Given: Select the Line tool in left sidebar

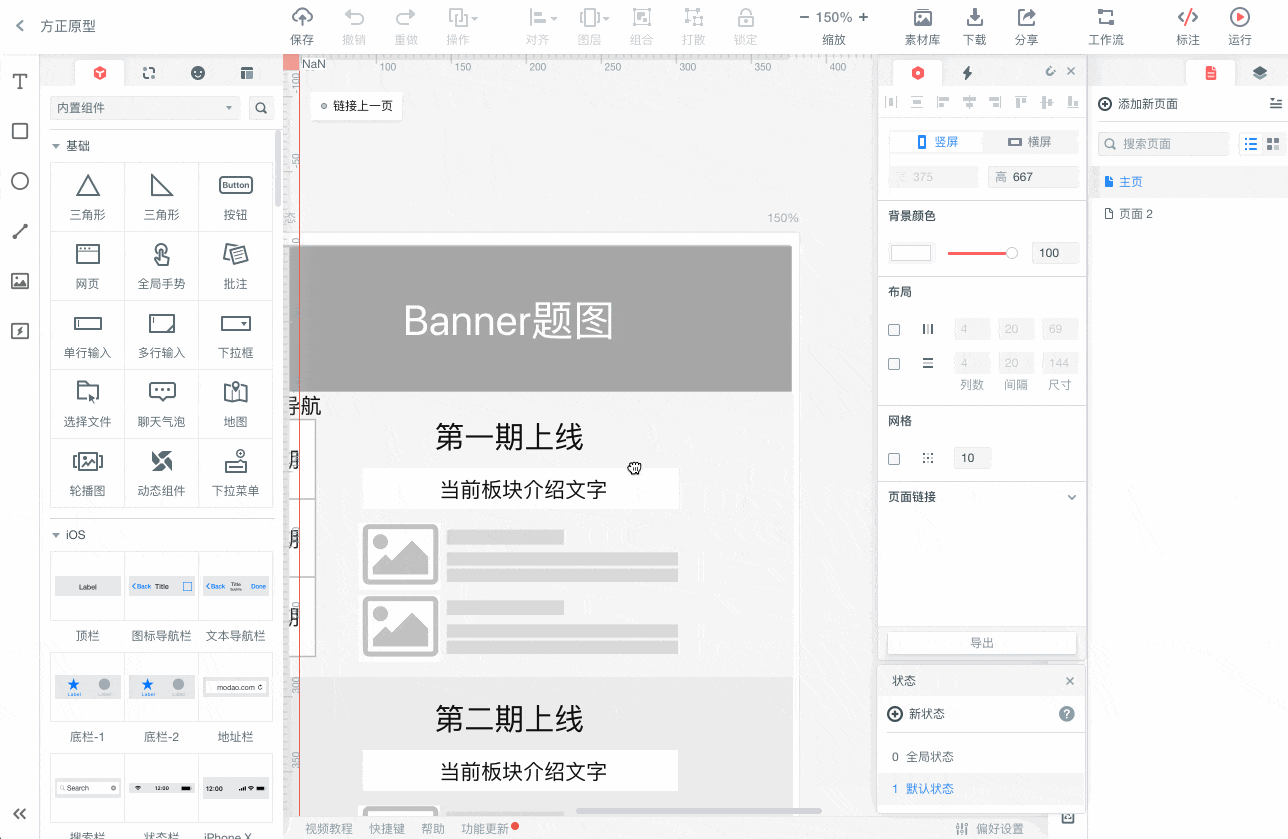Looking at the screenshot, I should [19, 231].
